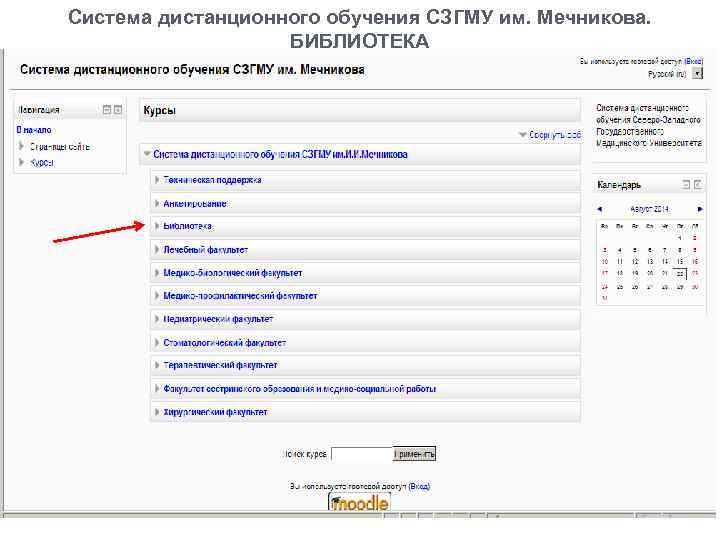720x540 pixels.
Task: Open the В начало home link
Action: [x=34, y=130]
